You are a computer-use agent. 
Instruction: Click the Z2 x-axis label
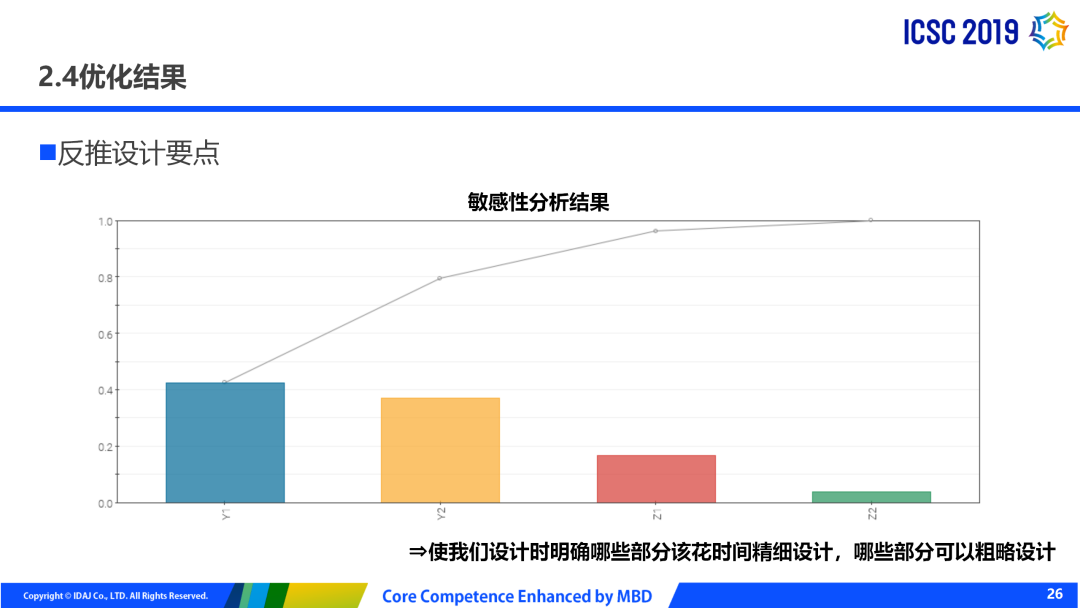pyautogui.click(x=872, y=514)
